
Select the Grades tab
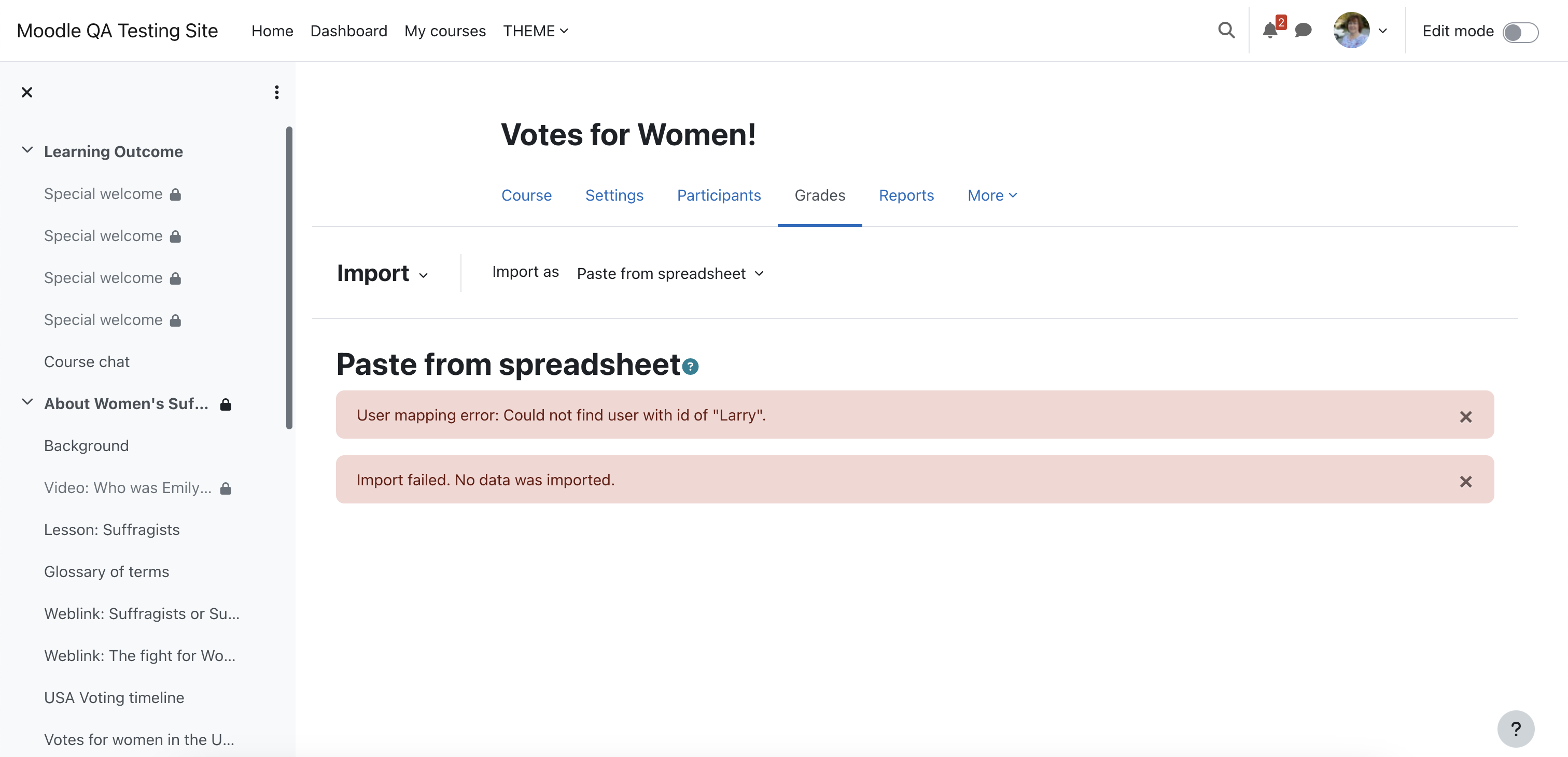click(820, 195)
